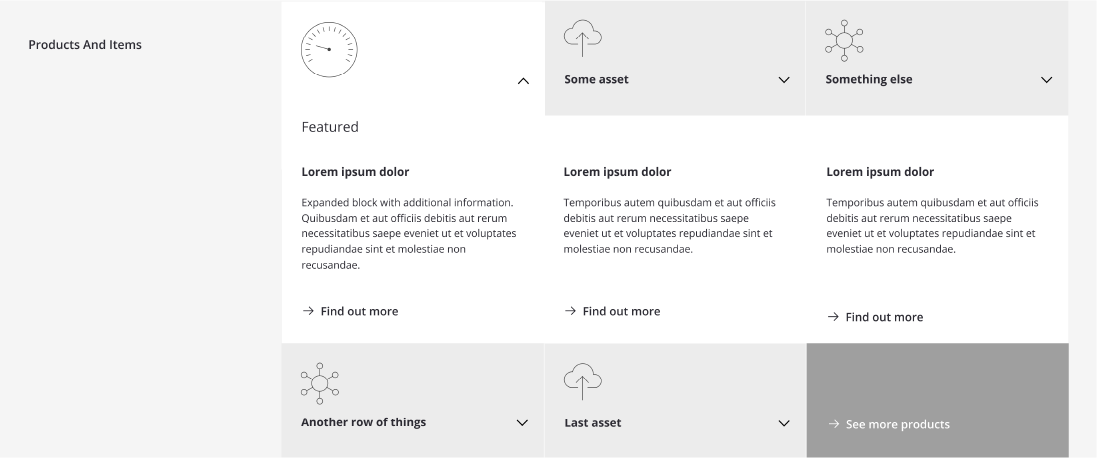The width and height of the screenshot is (1097, 458).
Task: Expand the Some asset chevron
Action: tap(784, 80)
